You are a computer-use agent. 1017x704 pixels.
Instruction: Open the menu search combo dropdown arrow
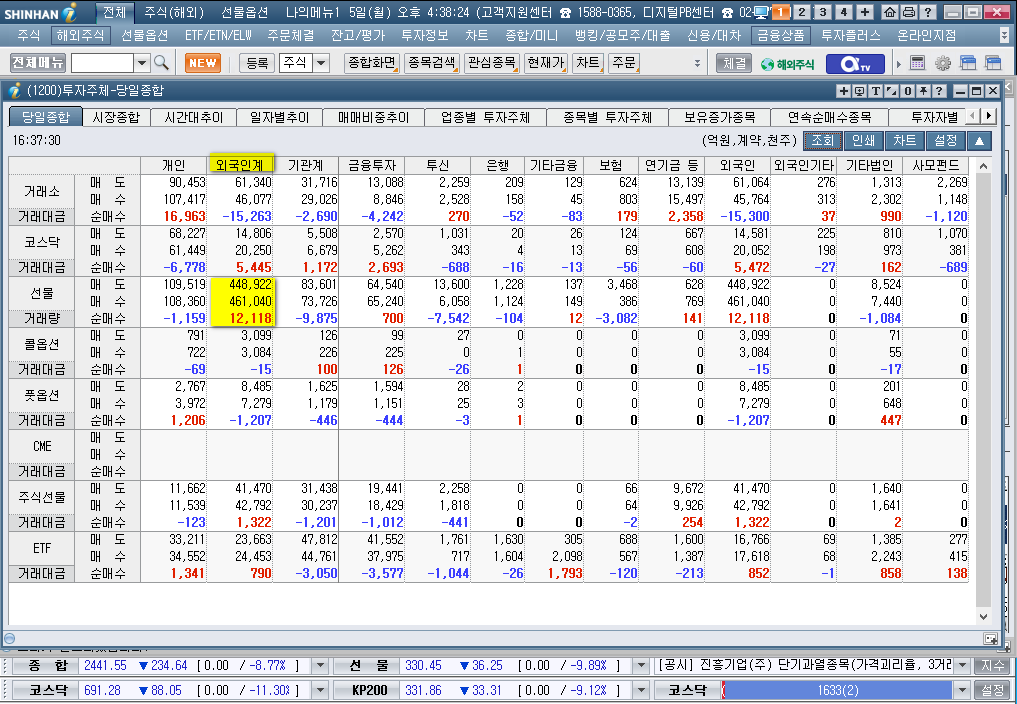(x=142, y=63)
